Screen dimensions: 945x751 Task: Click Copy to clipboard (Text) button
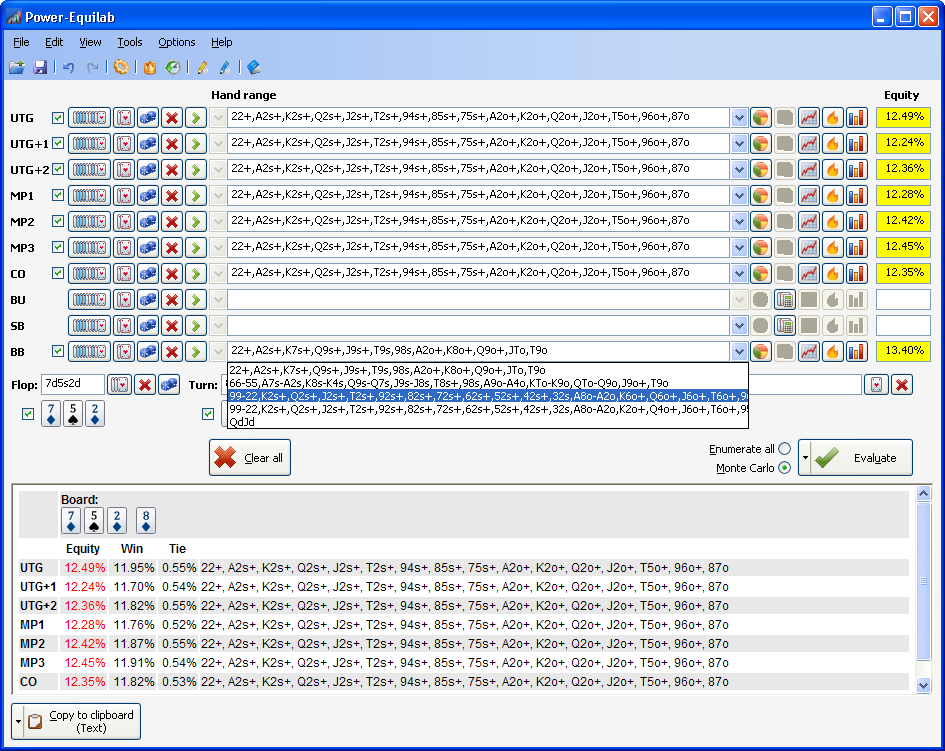(83, 721)
